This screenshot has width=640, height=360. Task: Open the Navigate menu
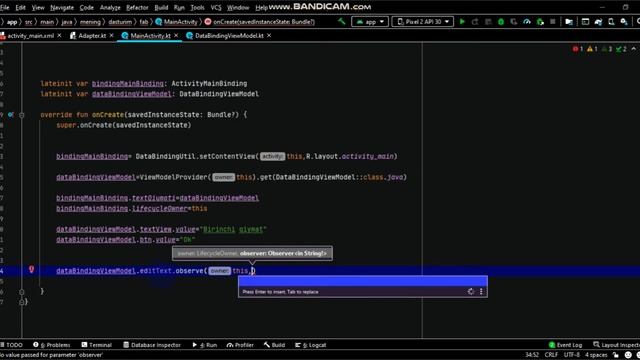point(62,7)
